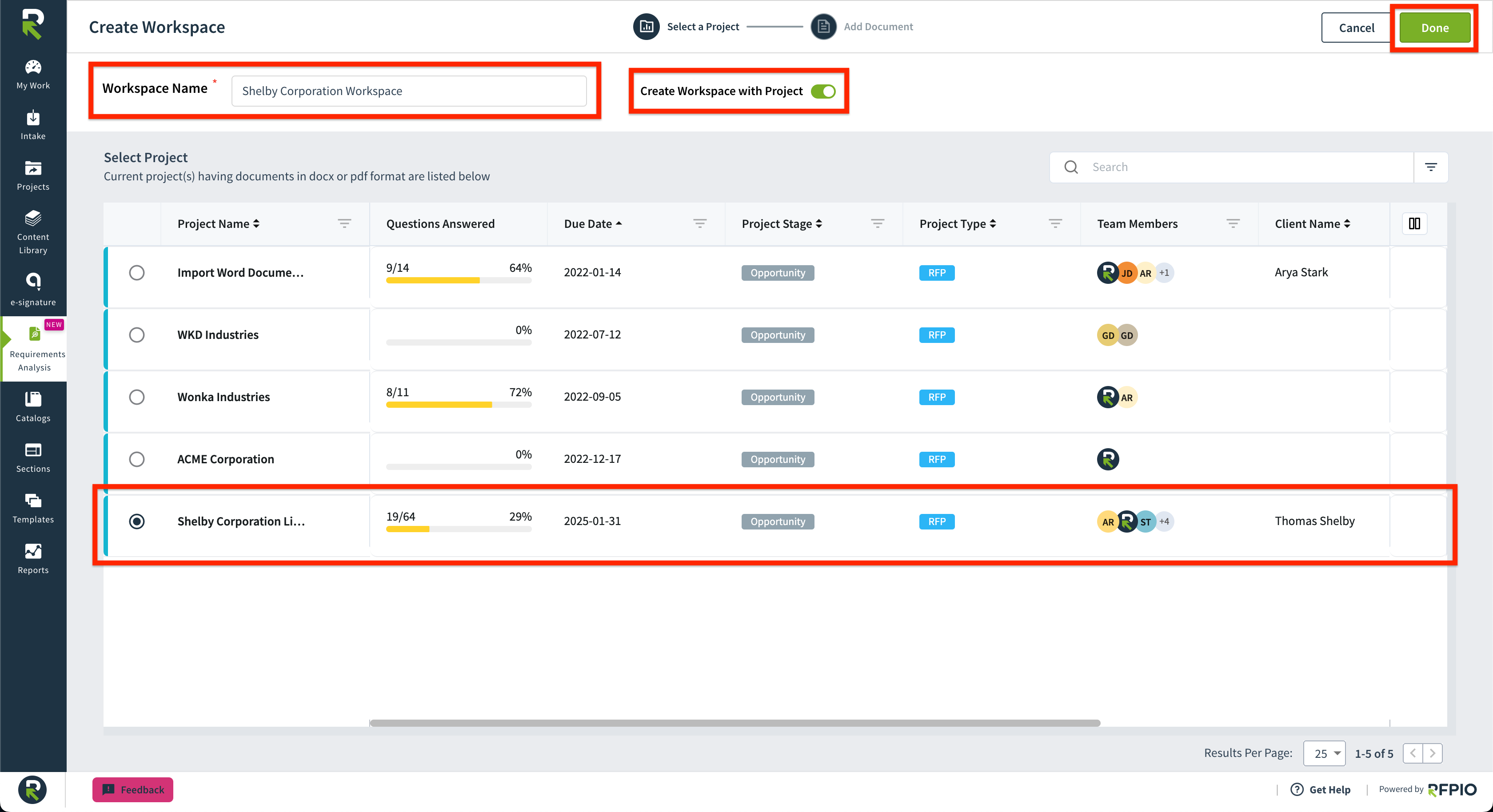Image resolution: width=1493 pixels, height=812 pixels.
Task: Click the Add Document step label
Action: (878, 27)
